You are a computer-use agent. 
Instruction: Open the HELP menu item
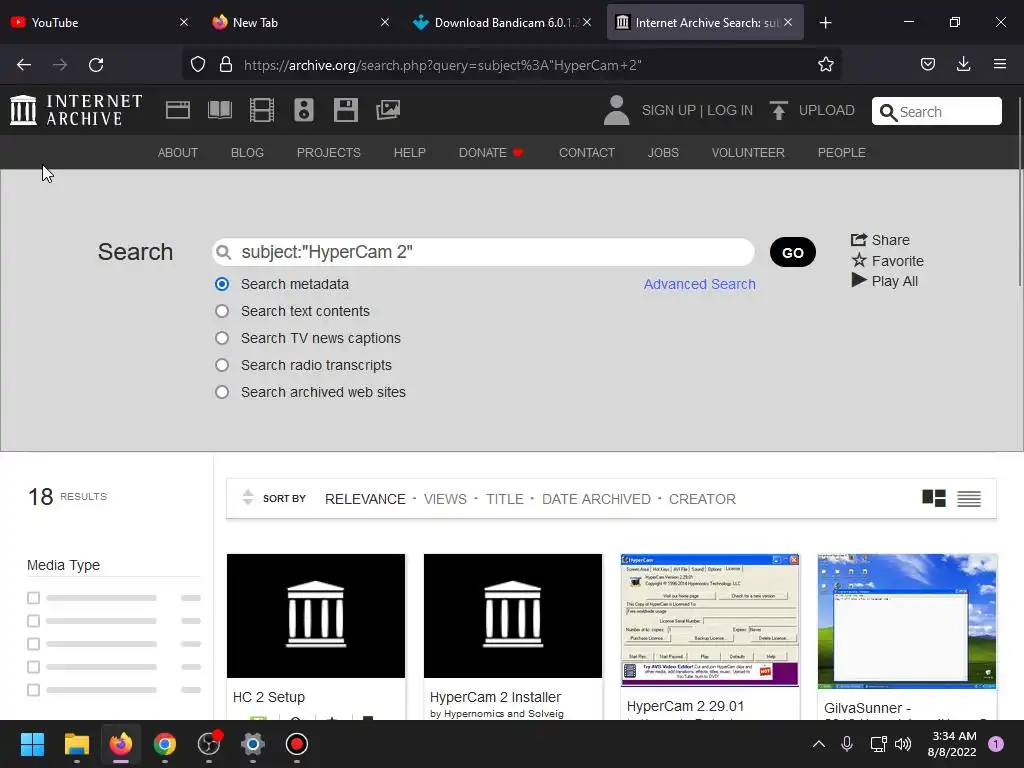pyautogui.click(x=409, y=153)
